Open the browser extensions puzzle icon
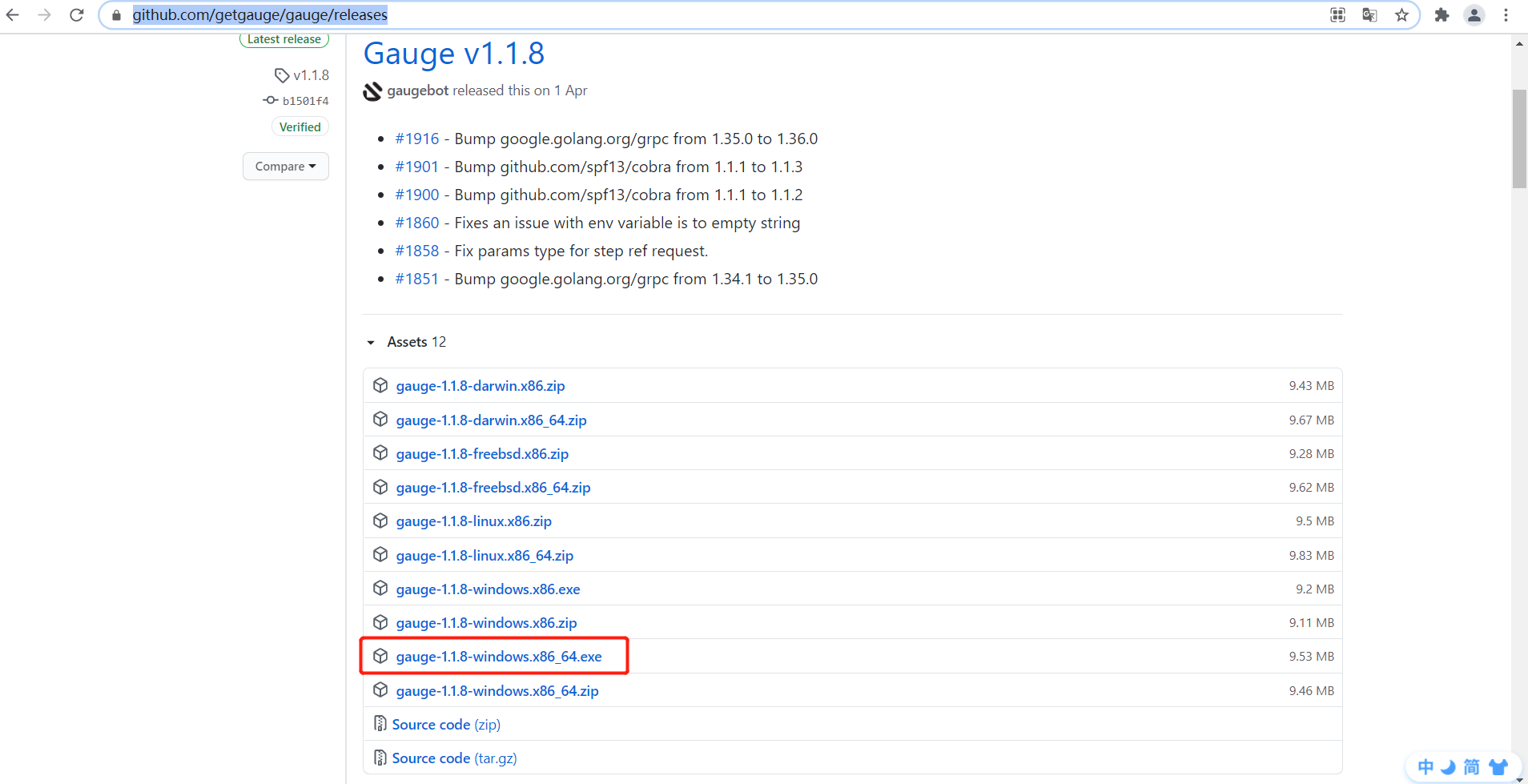Viewport: 1528px width, 784px height. (1442, 15)
